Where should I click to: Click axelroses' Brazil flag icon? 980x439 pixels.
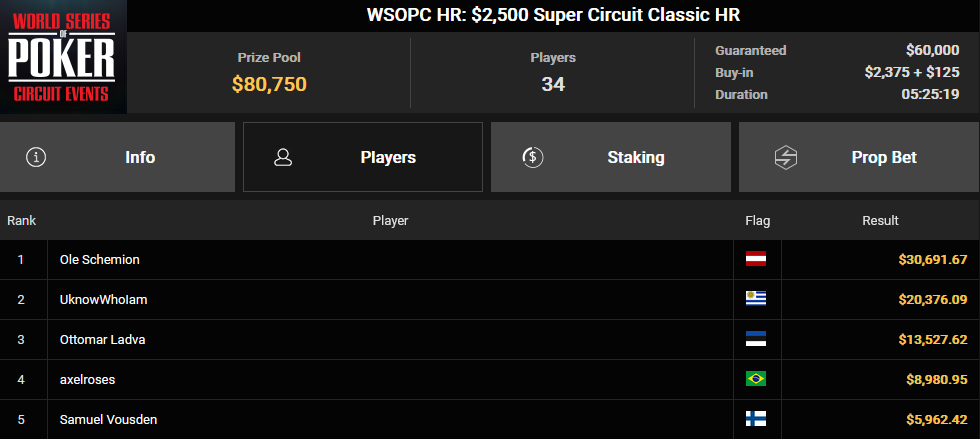(756, 379)
